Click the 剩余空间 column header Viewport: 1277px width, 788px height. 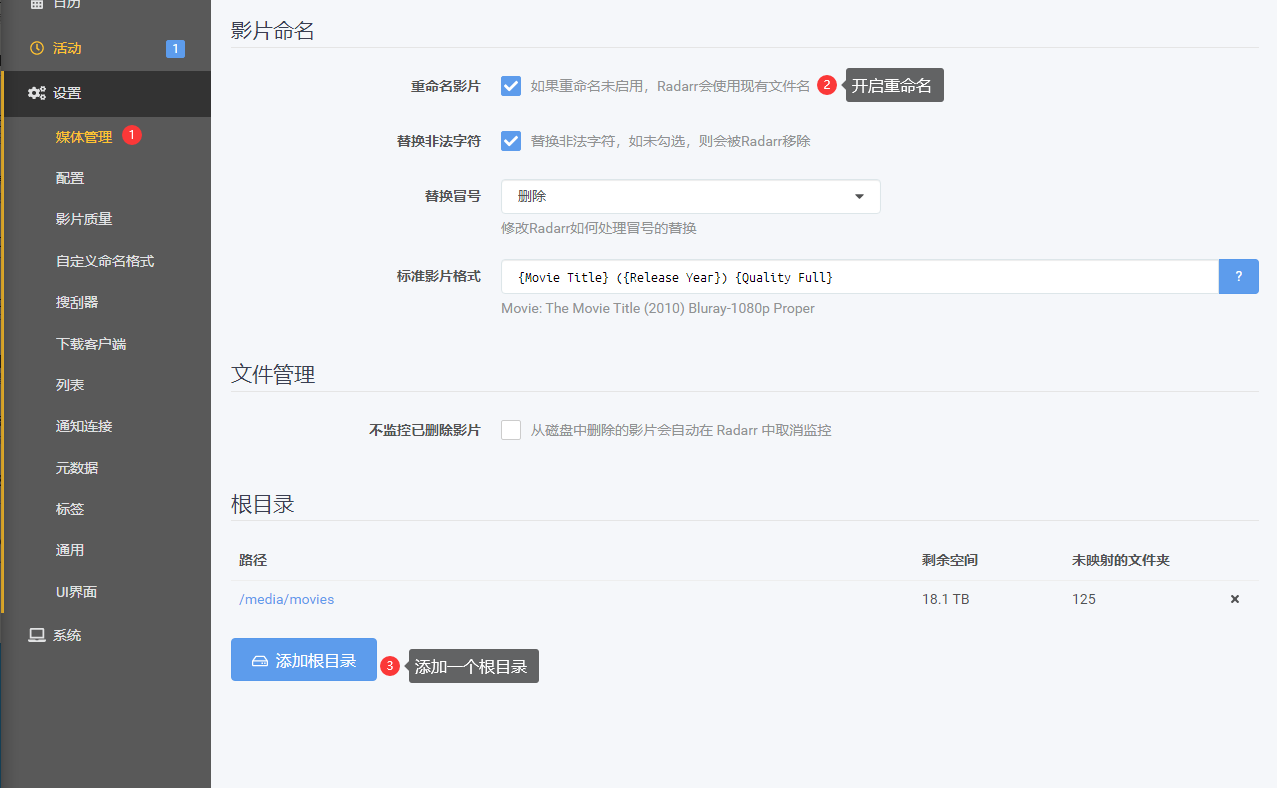950,560
